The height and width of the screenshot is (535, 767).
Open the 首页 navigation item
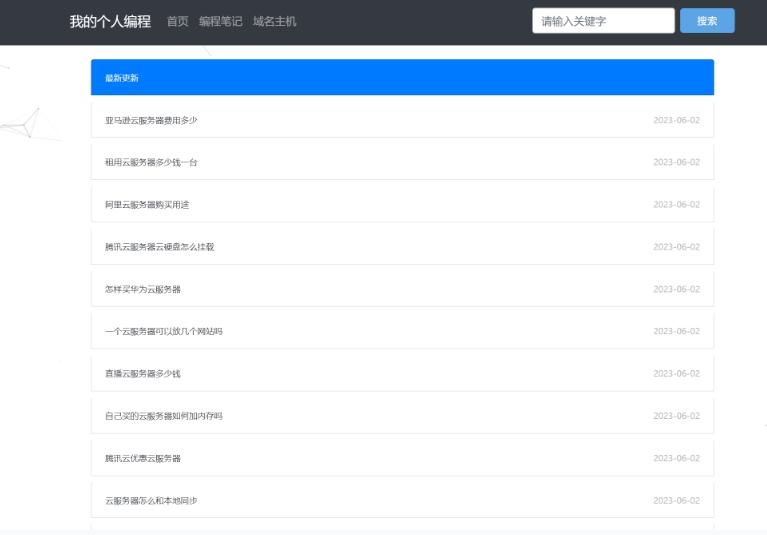click(177, 22)
